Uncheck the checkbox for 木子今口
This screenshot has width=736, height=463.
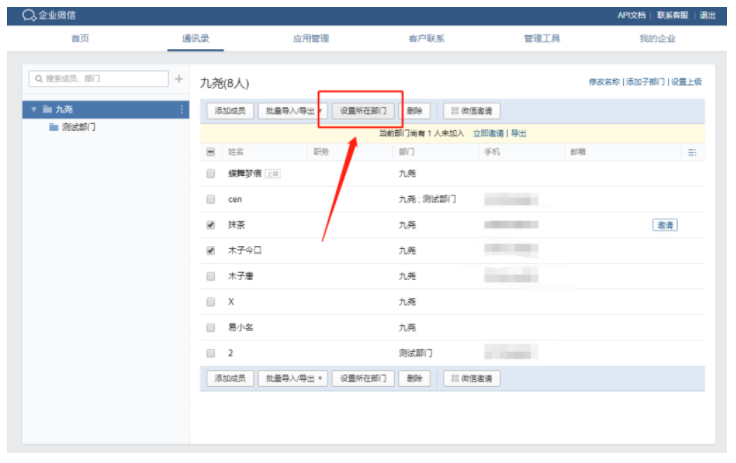[210, 251]
